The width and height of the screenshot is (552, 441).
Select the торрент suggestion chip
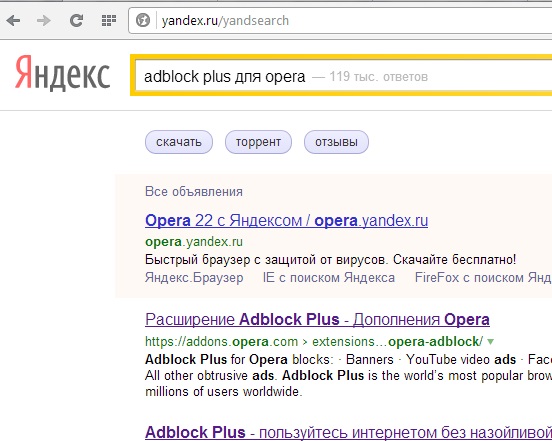pos(258,142)
